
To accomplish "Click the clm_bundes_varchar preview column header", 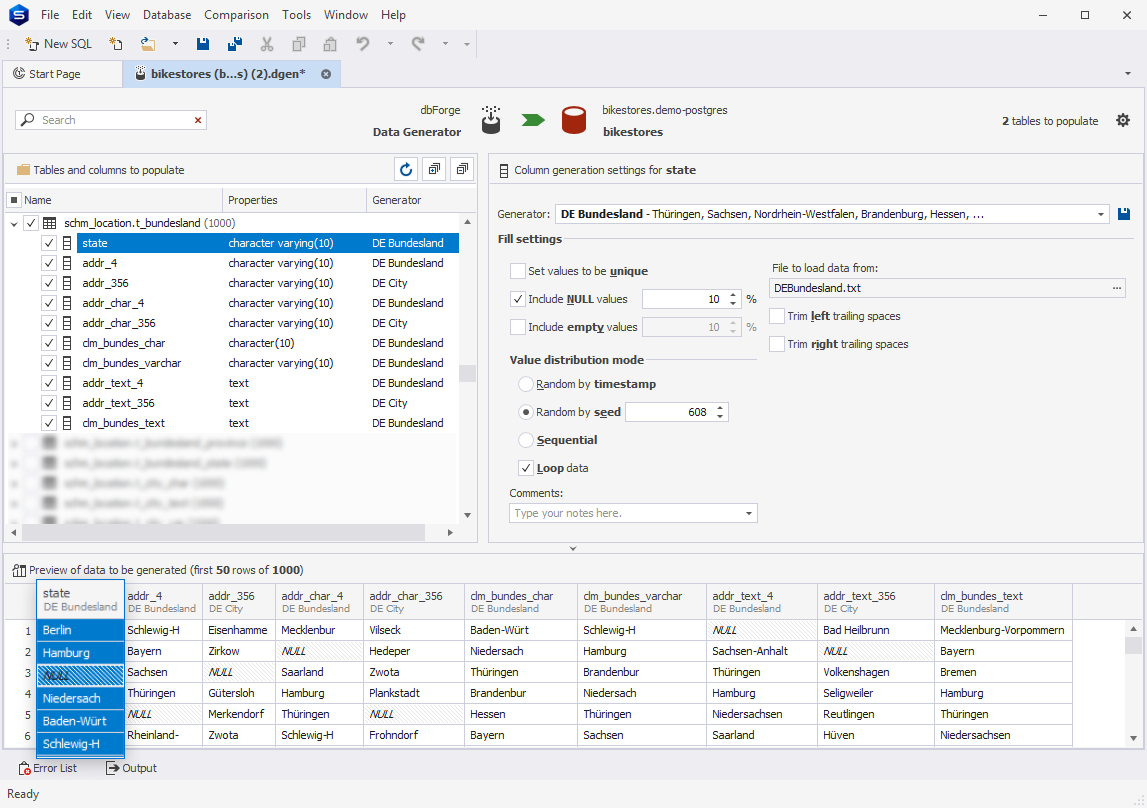I will 642,602.
